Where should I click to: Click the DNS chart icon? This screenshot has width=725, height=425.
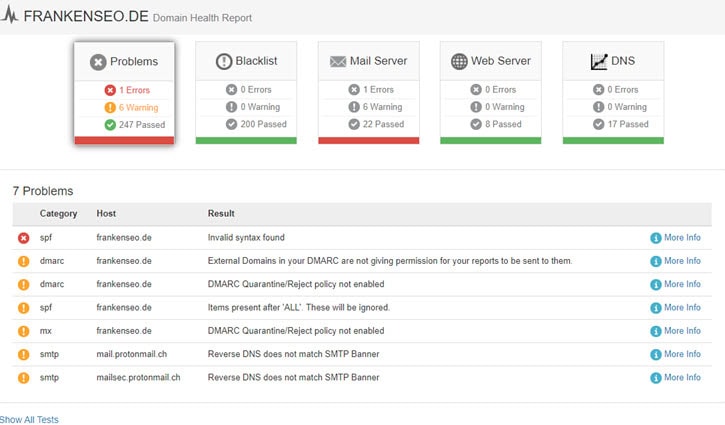[x=599, y=62]
